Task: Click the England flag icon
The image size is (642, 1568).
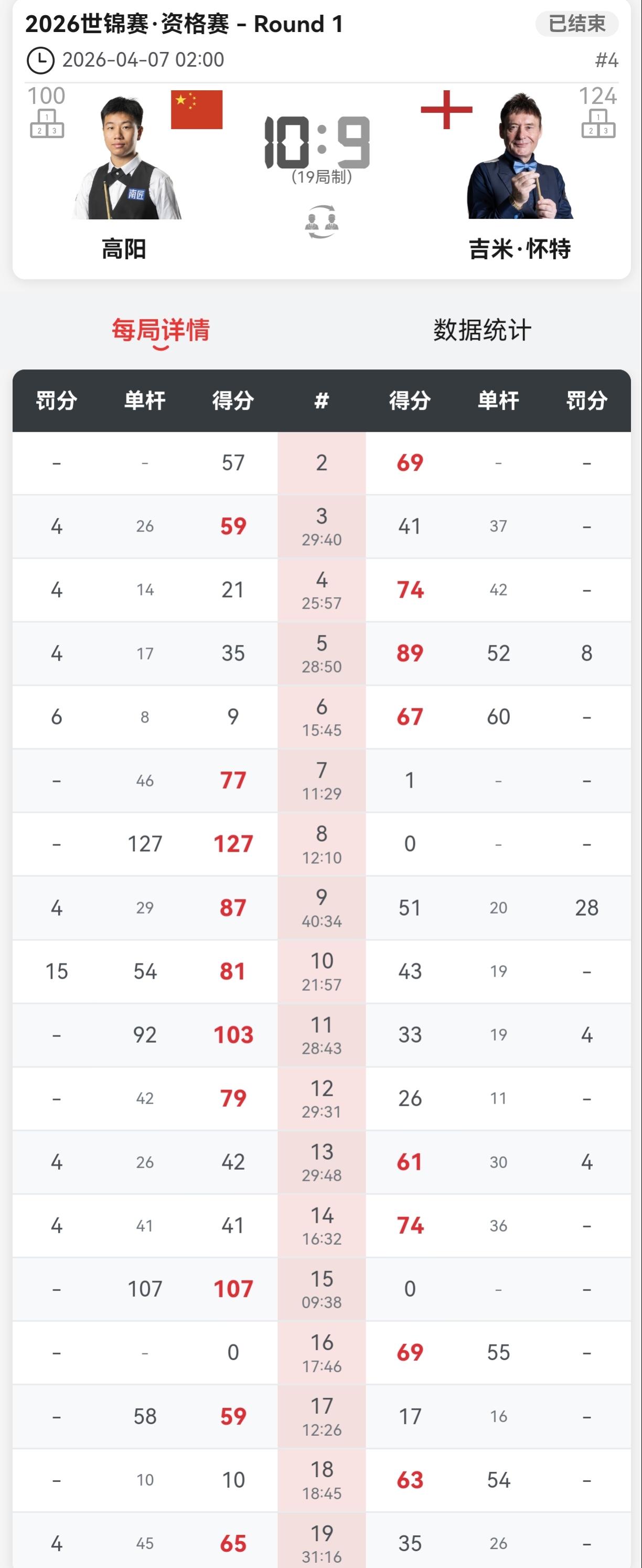Action: [446, 110]
